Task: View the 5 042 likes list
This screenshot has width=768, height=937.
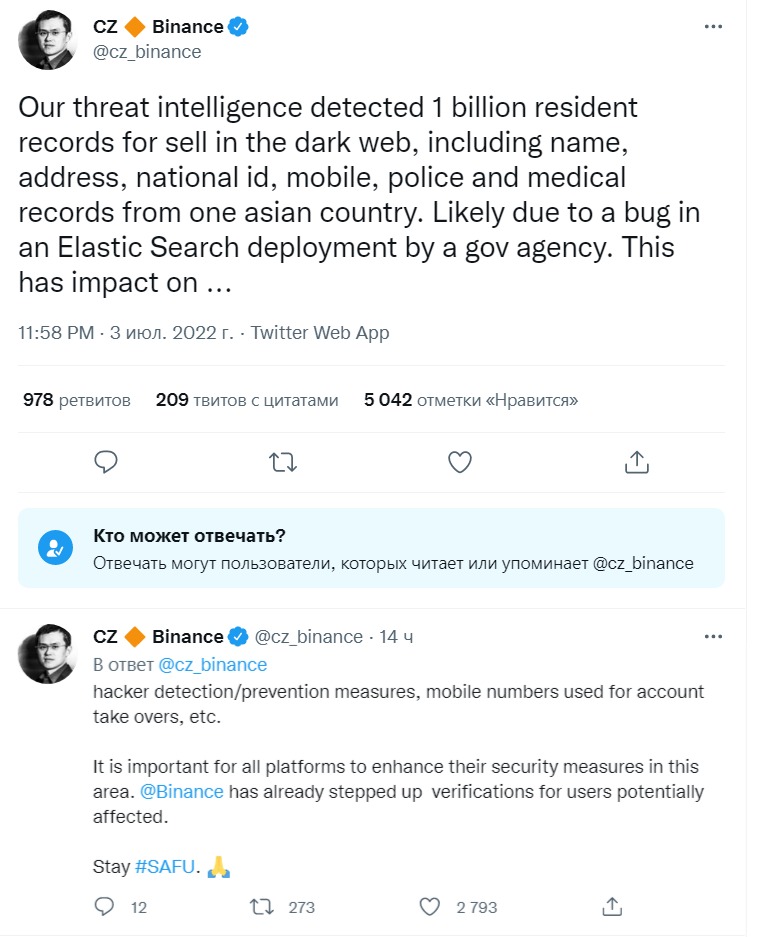Action: (x=471, y=400)
